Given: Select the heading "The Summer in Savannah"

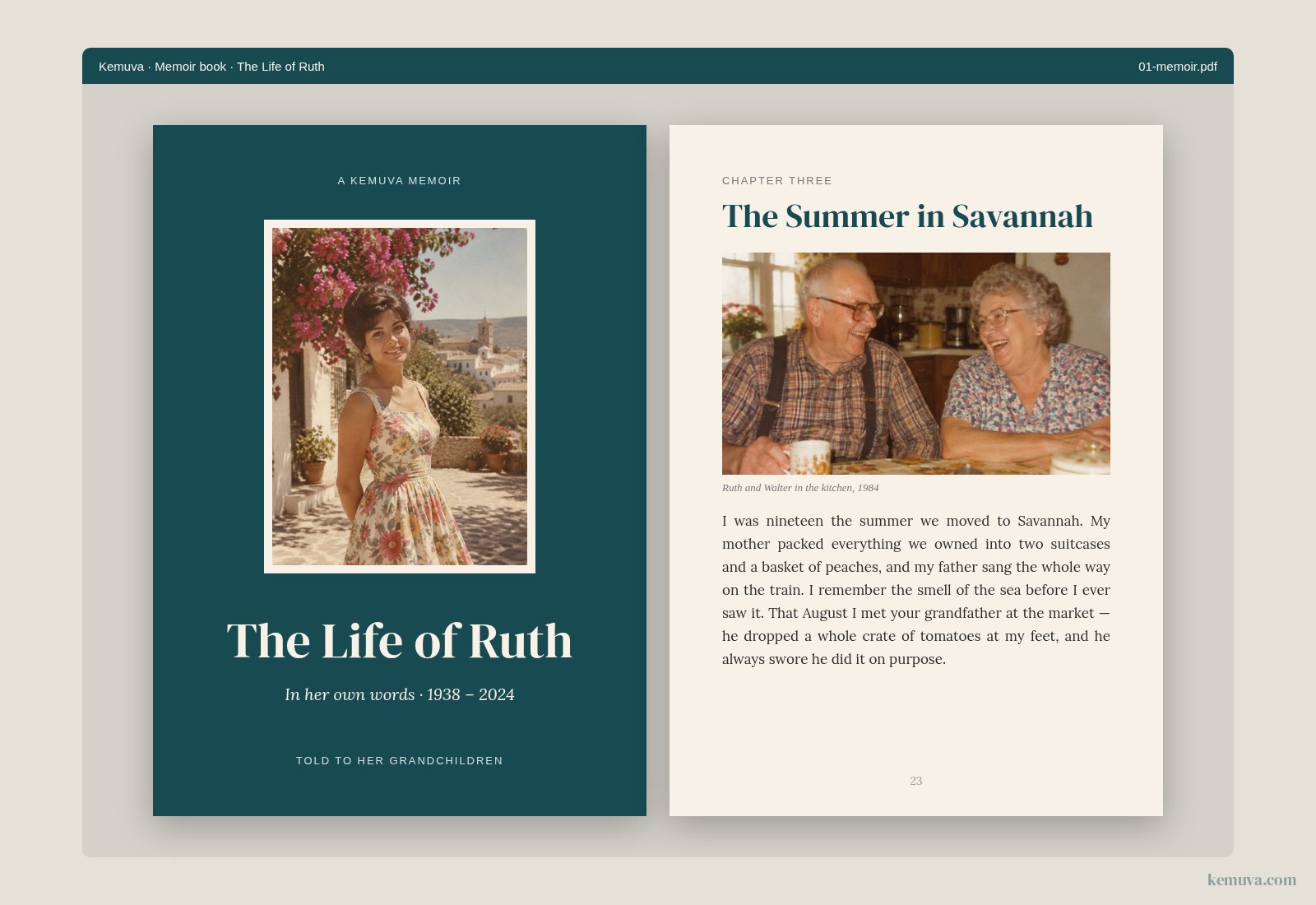Looking at the screenshot, I should pos(907,216).
